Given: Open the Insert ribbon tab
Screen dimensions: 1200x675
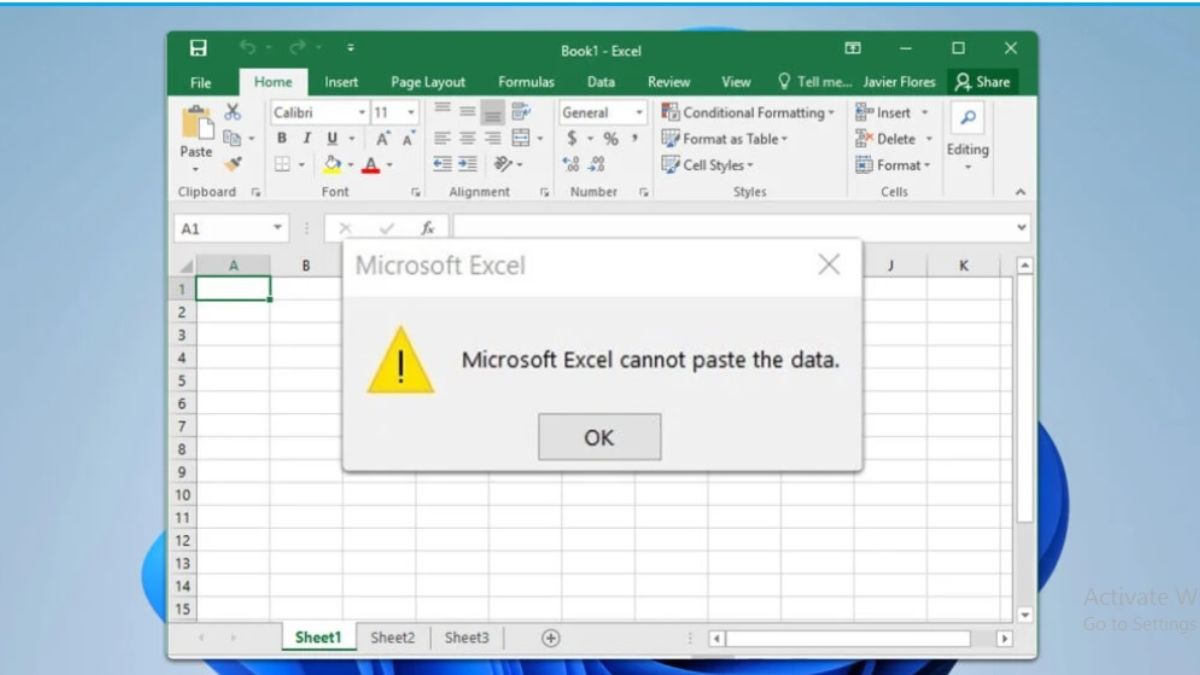Looking at the screenshot, I should click(341, 82).
